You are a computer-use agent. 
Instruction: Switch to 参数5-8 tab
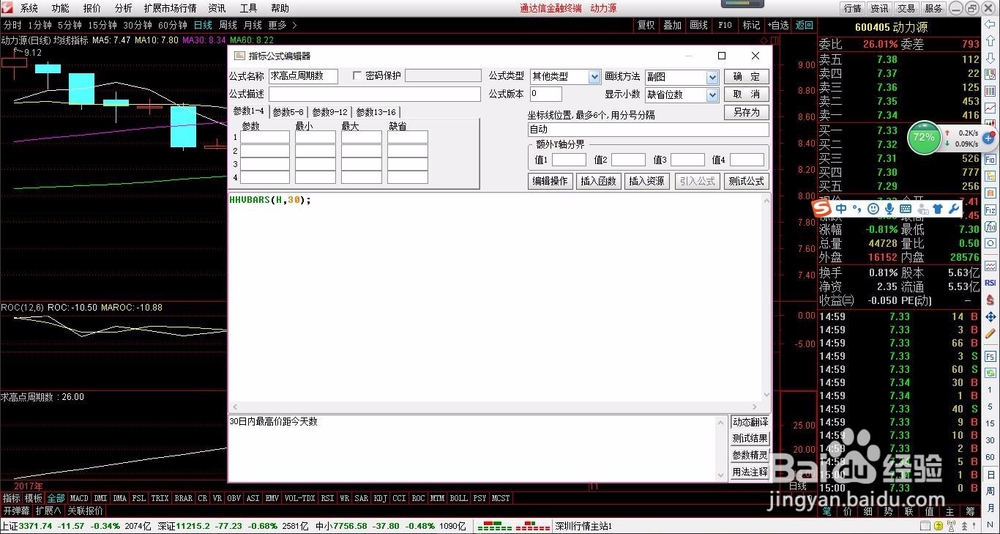[288, 112]
